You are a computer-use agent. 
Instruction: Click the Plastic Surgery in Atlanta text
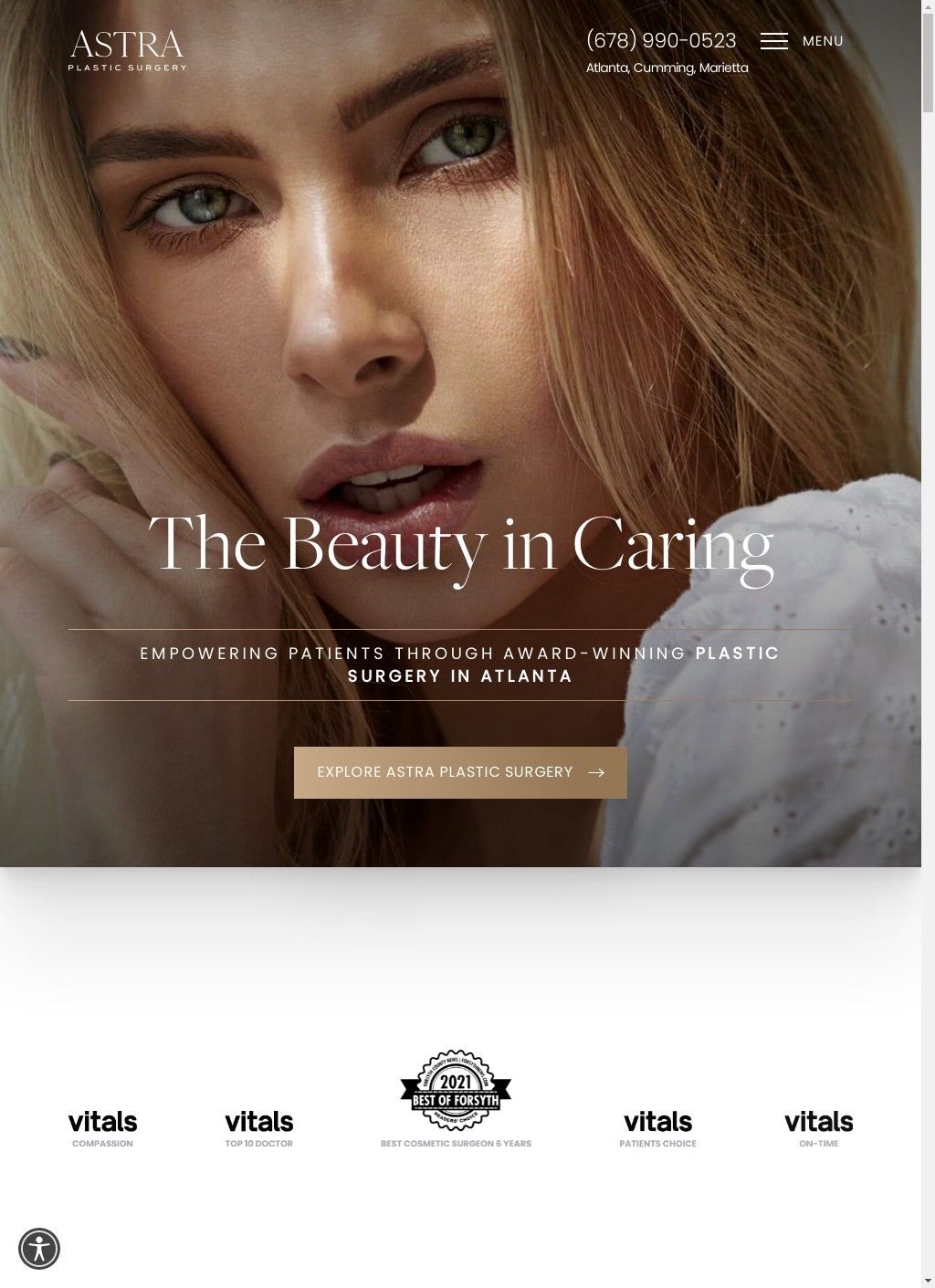pyautogui.click(x=563, y=665)
